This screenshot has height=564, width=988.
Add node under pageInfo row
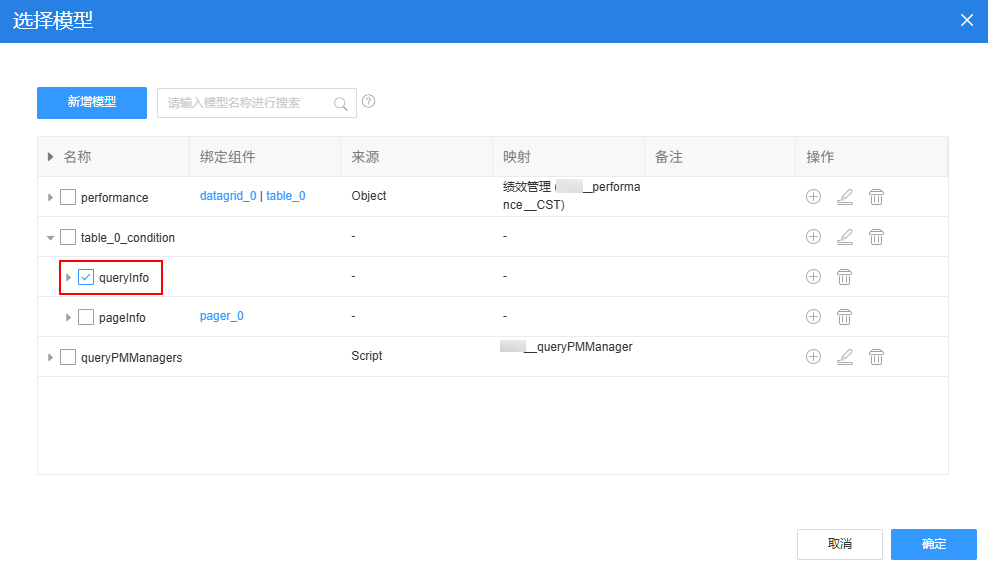point(813,316)
